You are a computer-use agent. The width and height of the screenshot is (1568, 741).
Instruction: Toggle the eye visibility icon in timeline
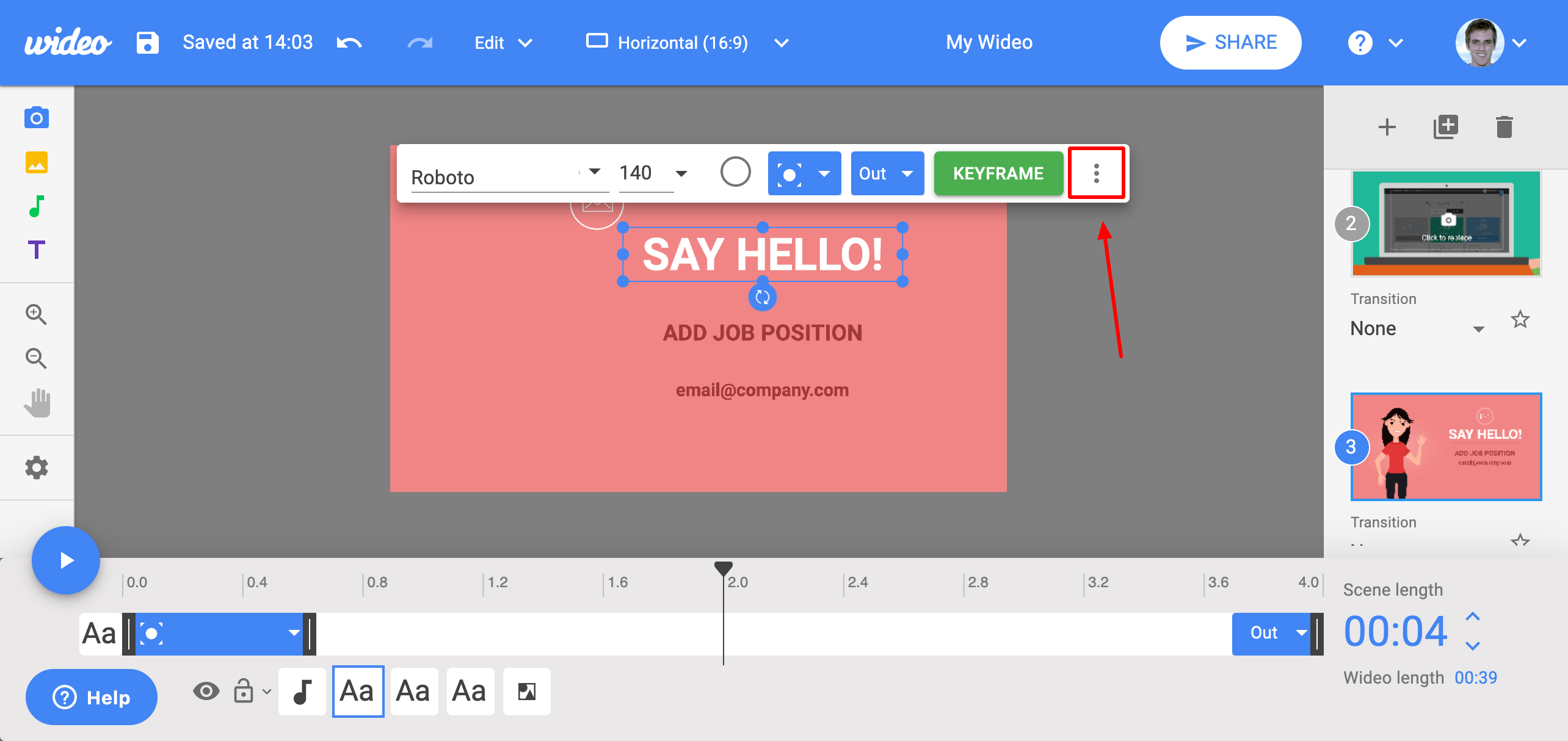tap(206, 691)
